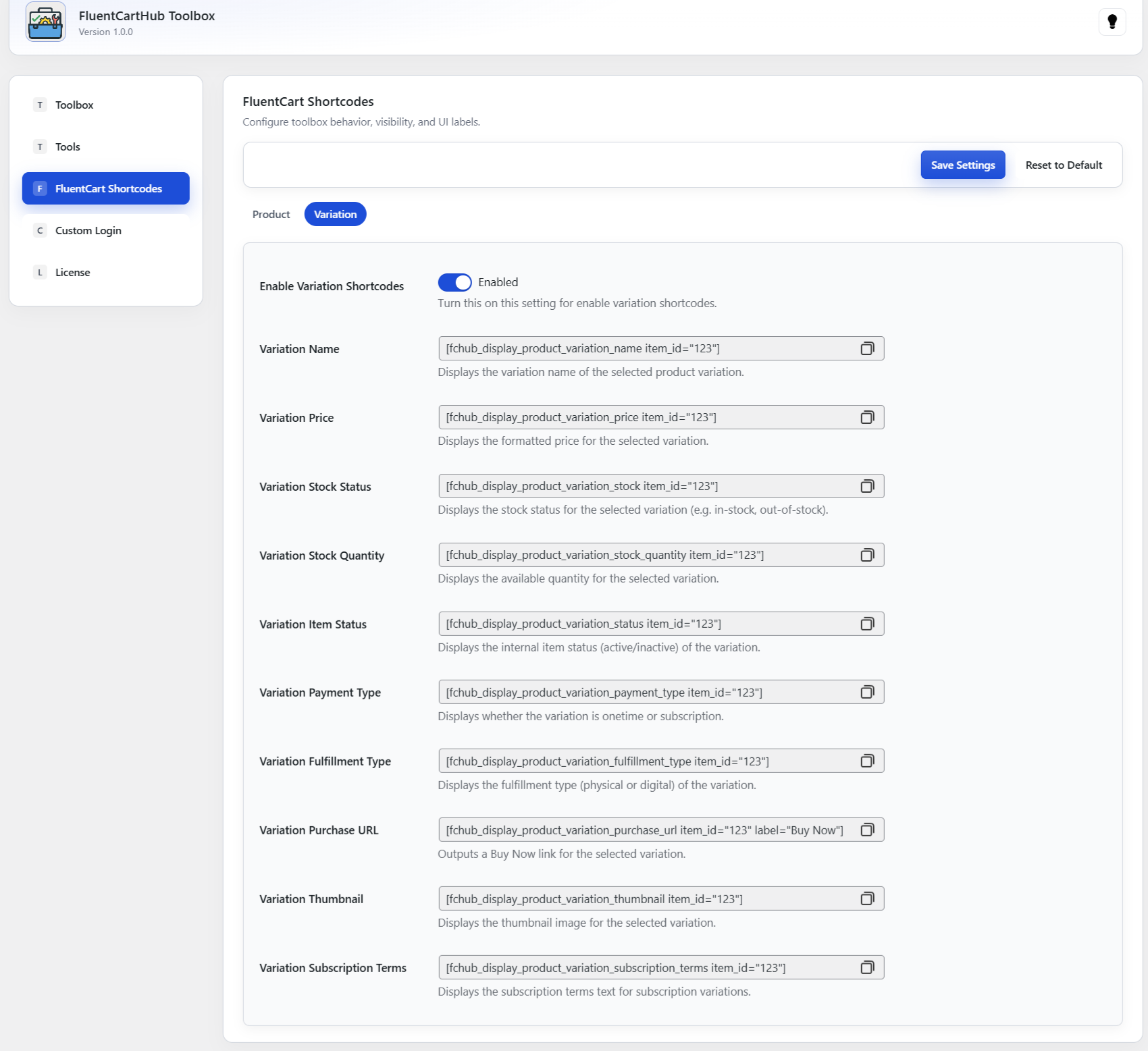Screen dimensions: 1148x1051
Task: Click the Save Settings button
Action: point(962,165)
